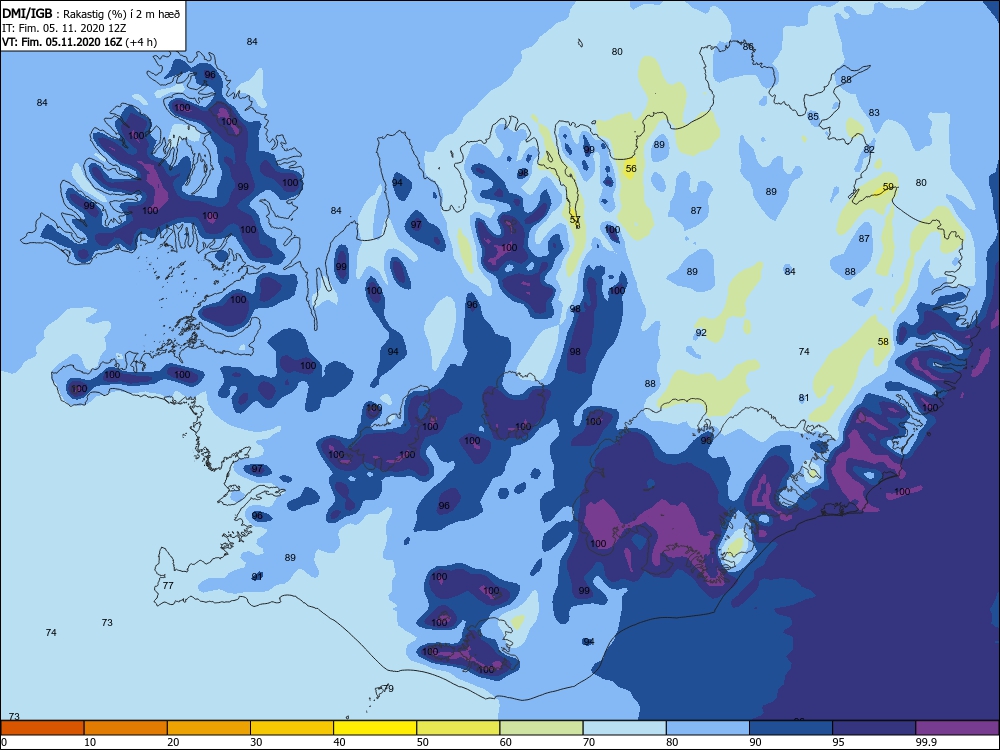This screenshot has height=750, width=1000.
Task: Click the bright yellow 40–50 legend swatch
Action: pyautogui.click(x=375, y=728)
